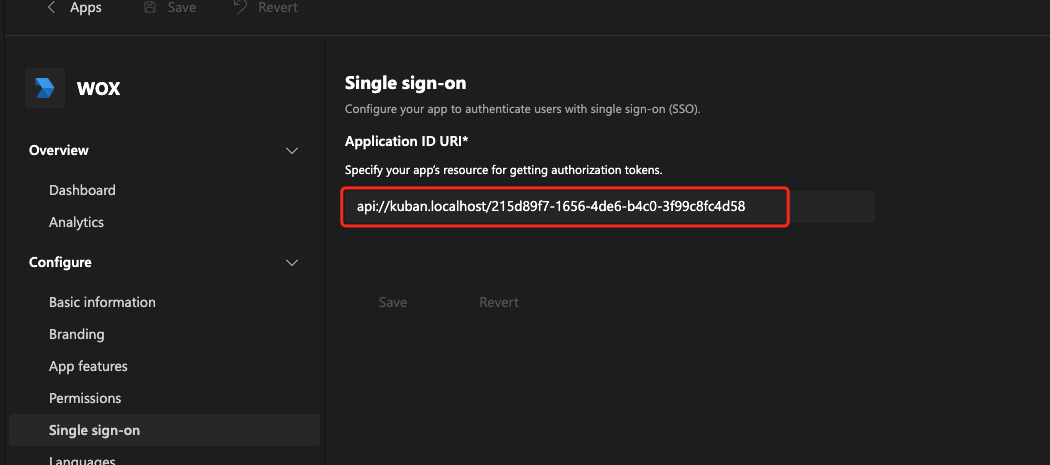Click the WOX app logo icon
1050x465 pixels.
point(45,88)
